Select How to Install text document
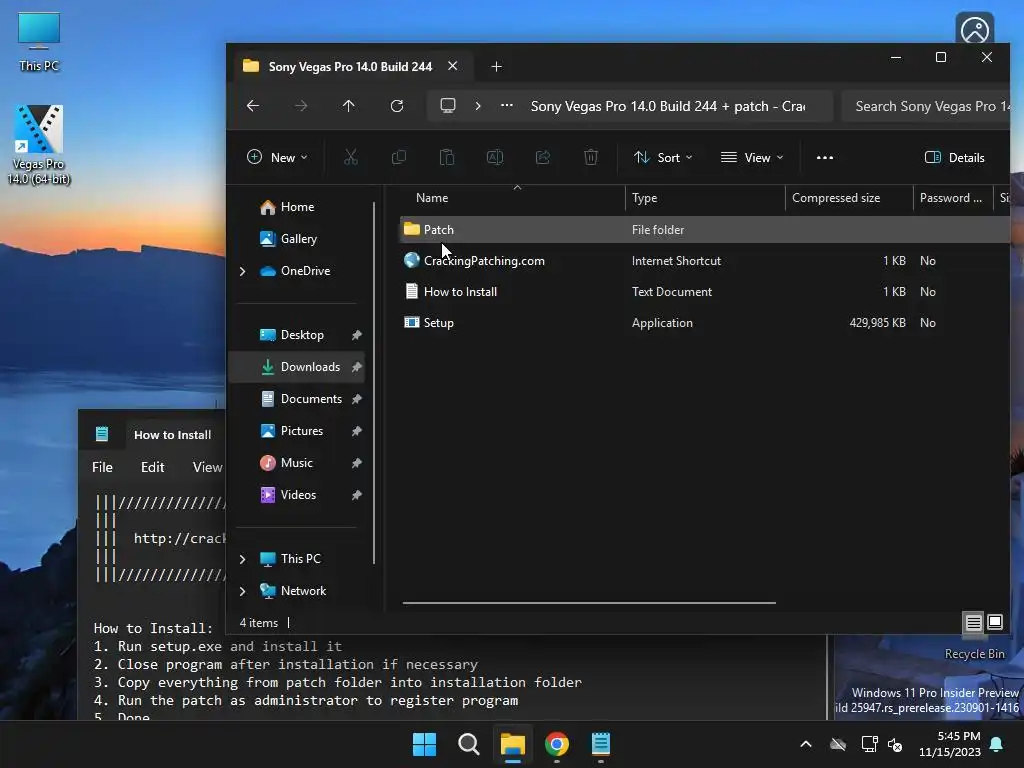 point(460,292)
